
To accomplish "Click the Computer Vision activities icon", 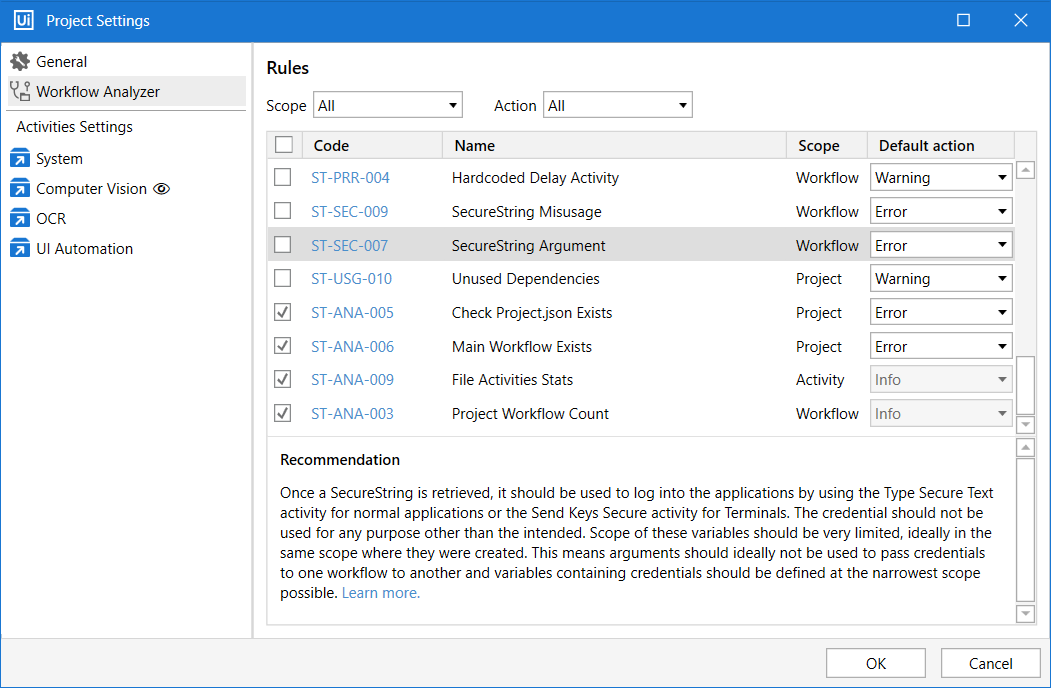I will [x=20, y=188].
